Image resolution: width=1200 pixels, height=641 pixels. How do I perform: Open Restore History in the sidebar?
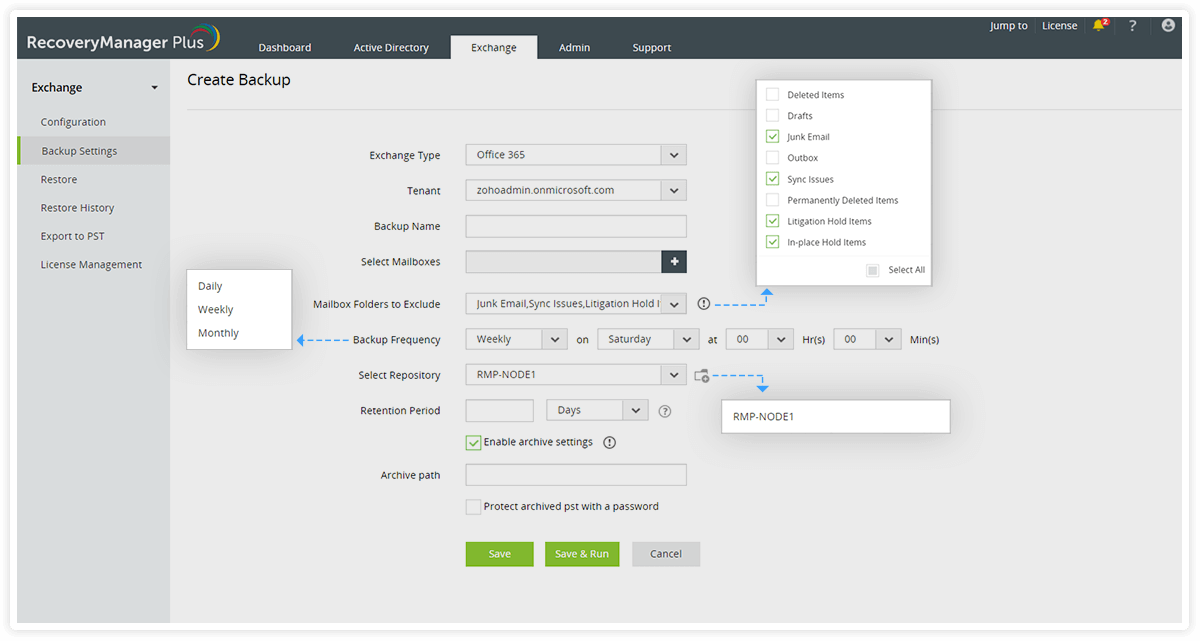click(77, 208)
